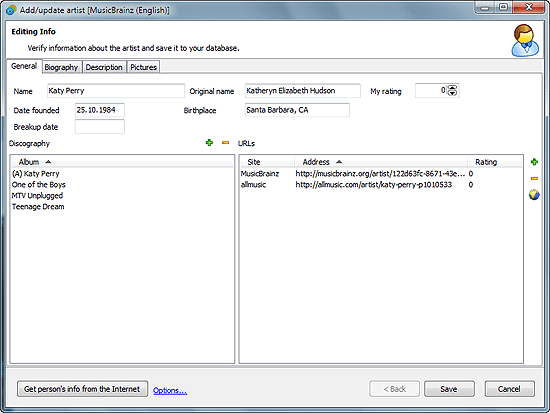The width and height of the screenshot is (550, 413).
Task: Select Teenage Dream album in list
Action: pyautogui.click(x=38, y=207)
